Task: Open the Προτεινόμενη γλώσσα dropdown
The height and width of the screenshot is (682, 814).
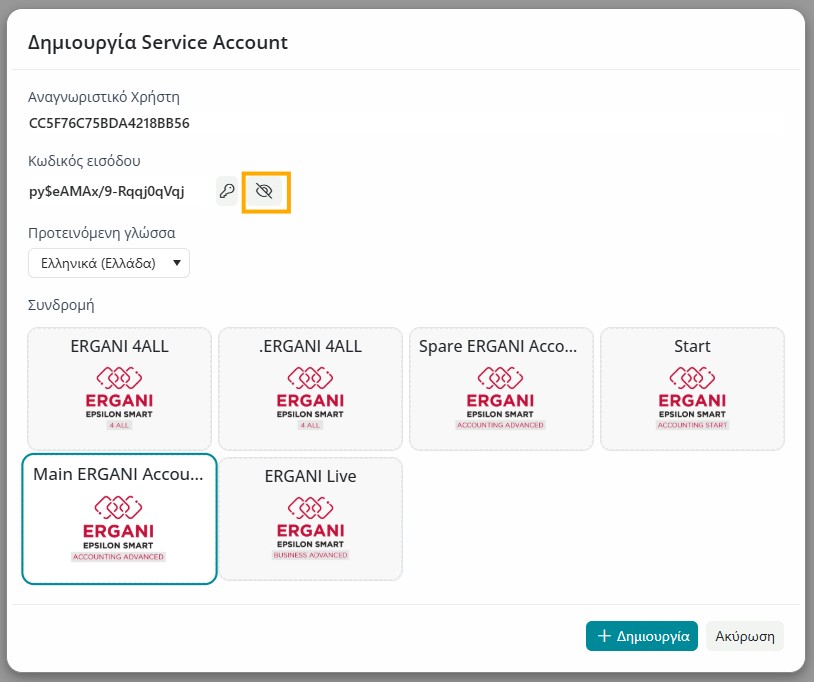Action: point(108,263)
